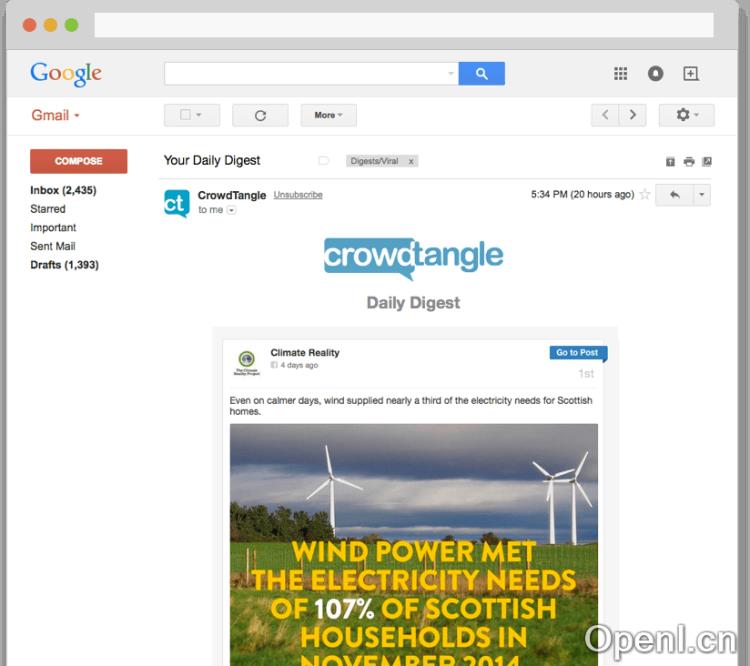Viewport: 750px width, 666px height.
Task: Open the settings gear menu
Action: pyautogui.click(x=686, y=115)
